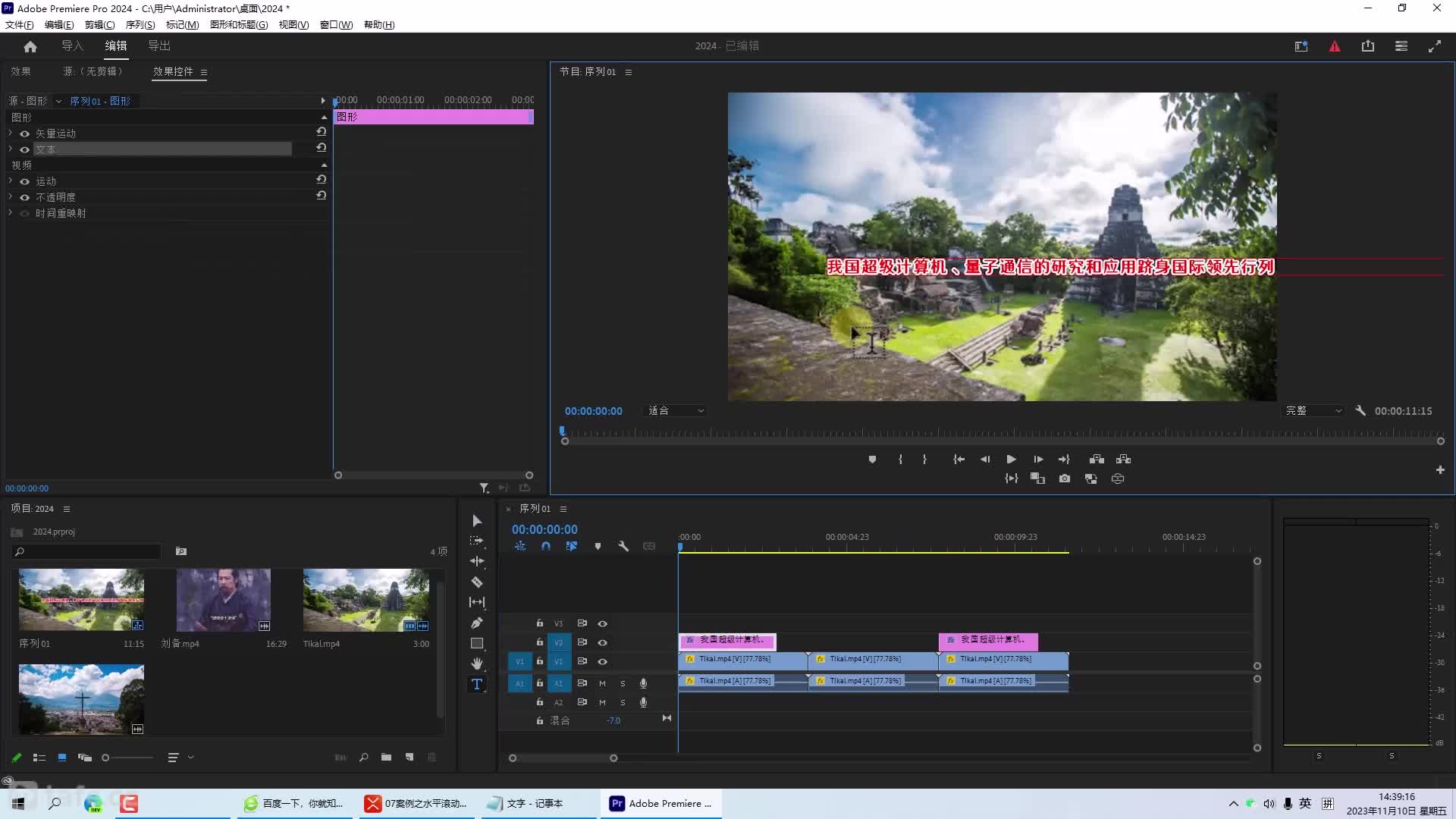Click the Mark In button
This screenshot has width=1456, height=819.
coord(900,459)
